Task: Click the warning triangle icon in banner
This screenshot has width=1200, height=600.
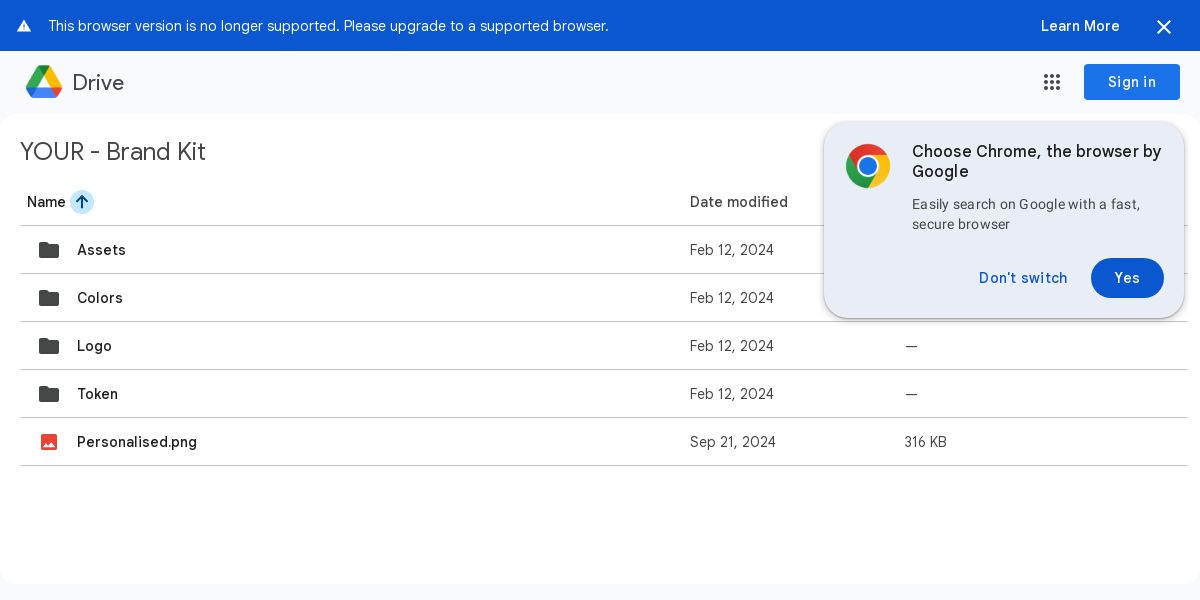Action: [x=24, y=26]
